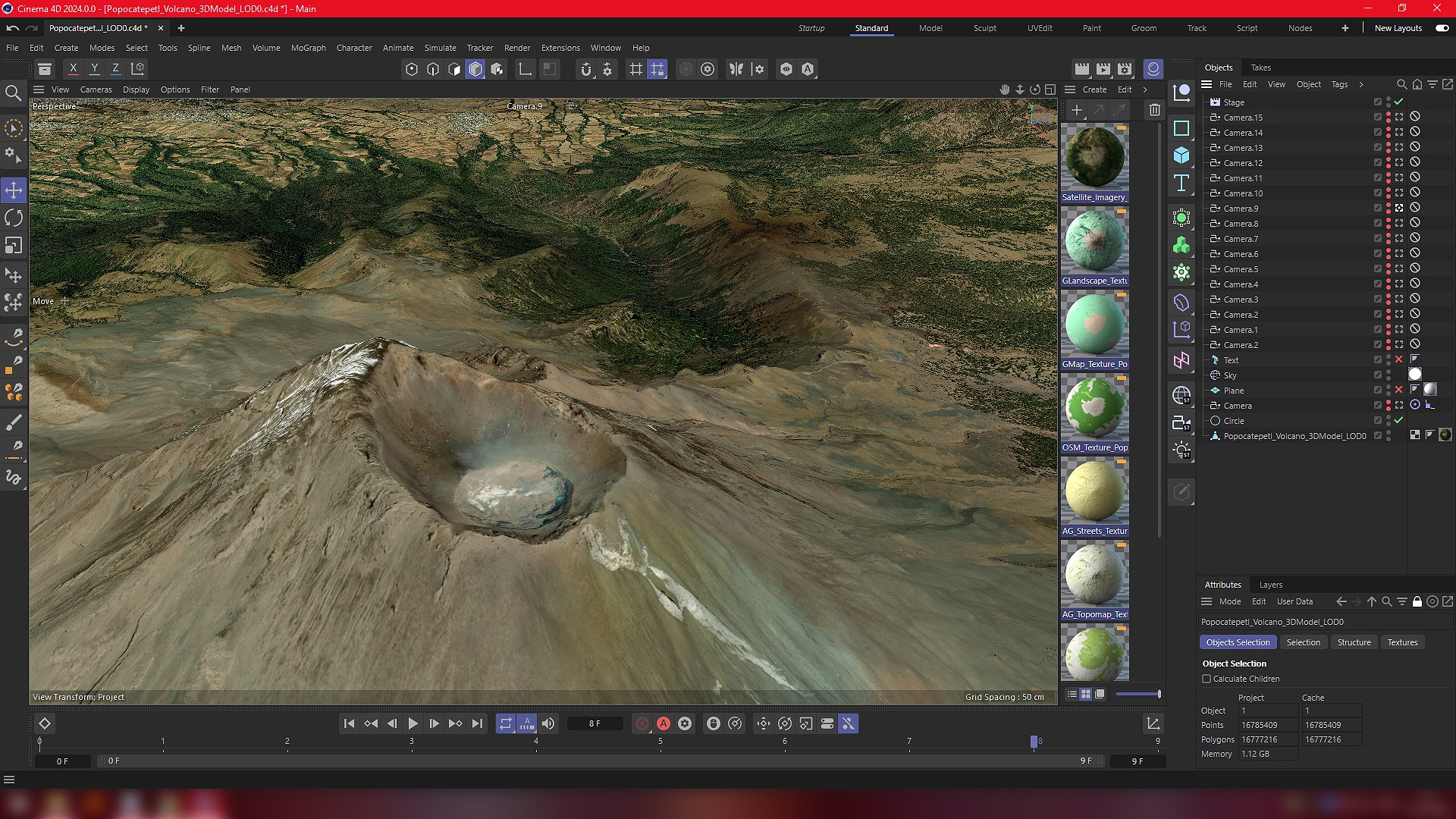Image resolution: width=1456 pixels, height=819 pixels.
Task: Select the Scale tool in left toolbar
Action: tap(14, 246)
